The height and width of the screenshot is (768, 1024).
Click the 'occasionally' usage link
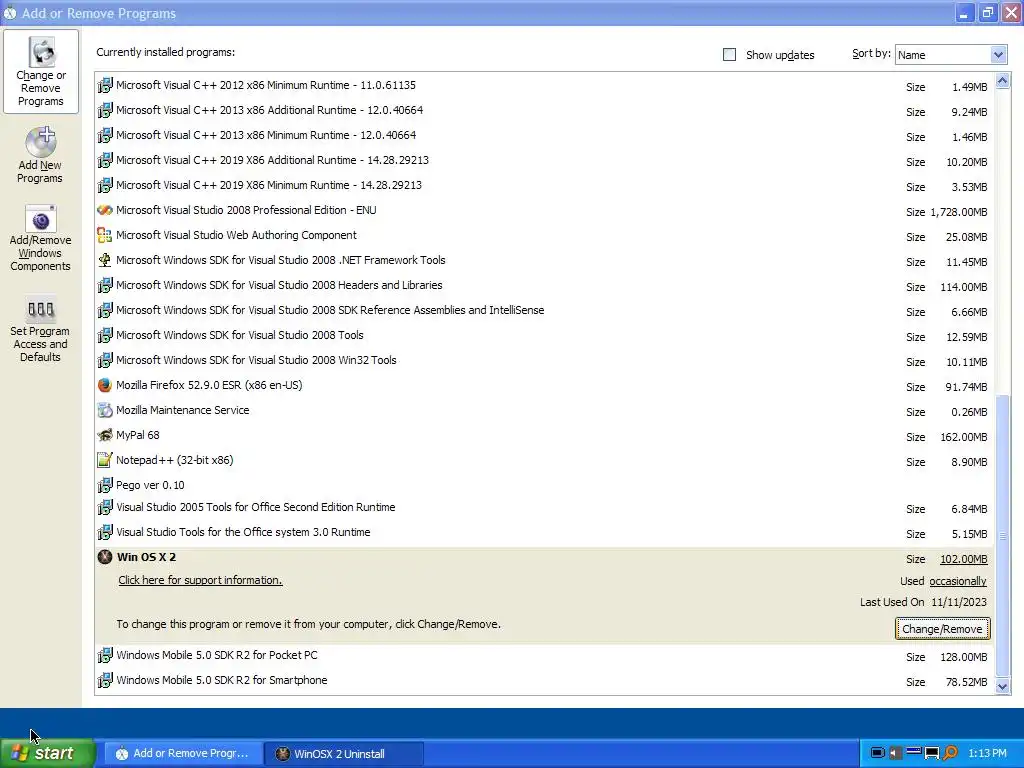point(957,581)
